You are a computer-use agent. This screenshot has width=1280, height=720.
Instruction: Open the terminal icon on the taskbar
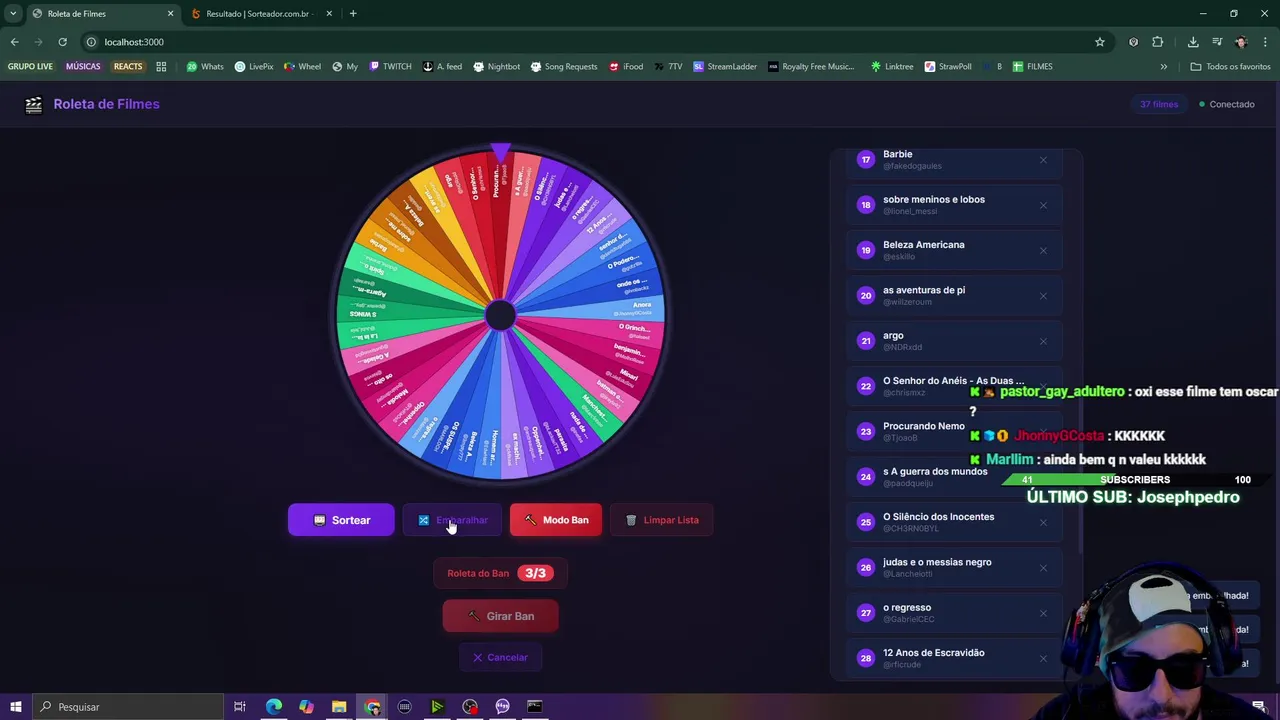coord(535,707)
